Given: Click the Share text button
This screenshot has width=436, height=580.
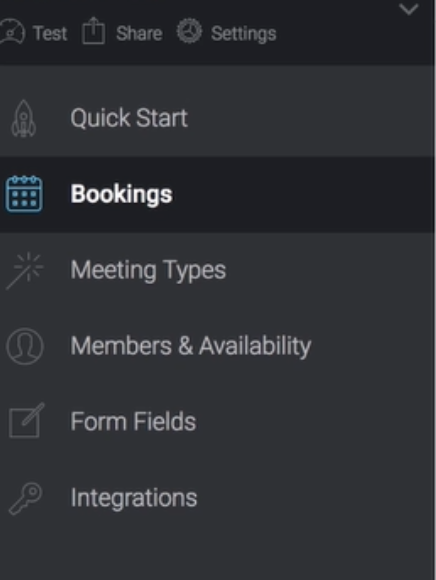Looking at the screenshot, I should click(x=139, y=34).
